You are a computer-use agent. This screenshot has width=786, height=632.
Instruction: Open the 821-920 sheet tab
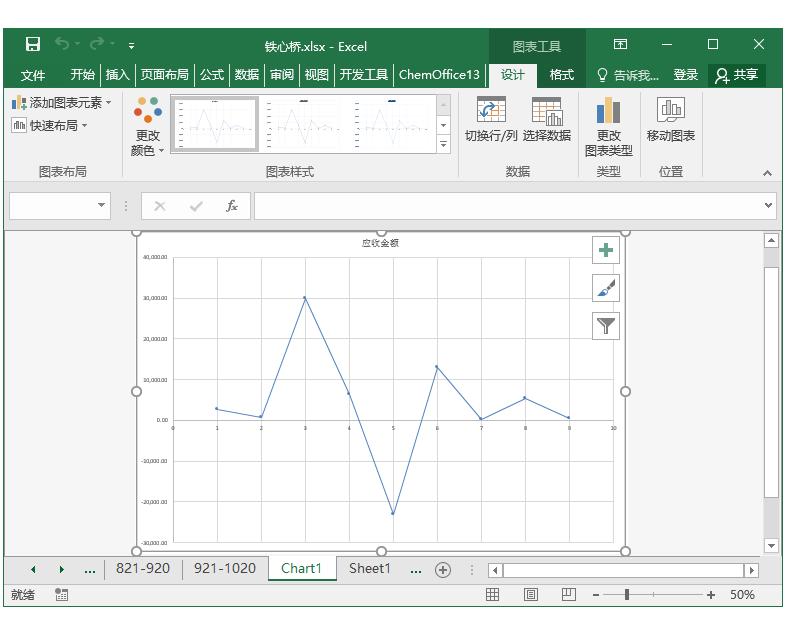pos(143,568)
